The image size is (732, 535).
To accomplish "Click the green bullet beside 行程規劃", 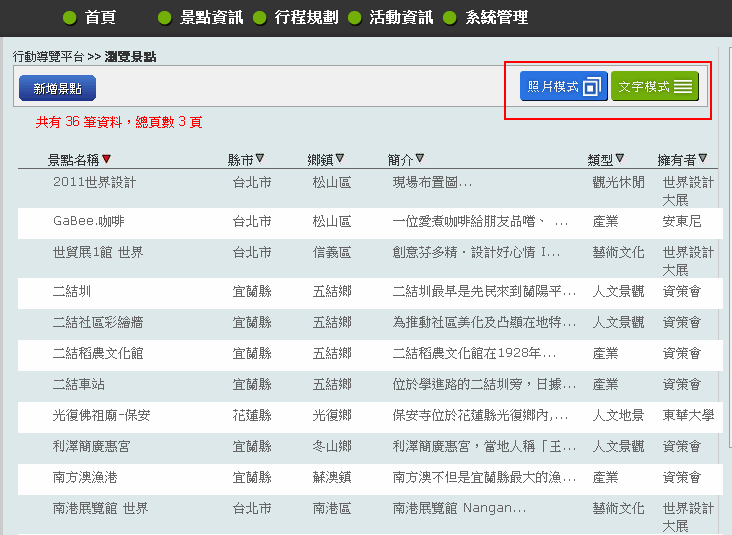I will (260, 18).
